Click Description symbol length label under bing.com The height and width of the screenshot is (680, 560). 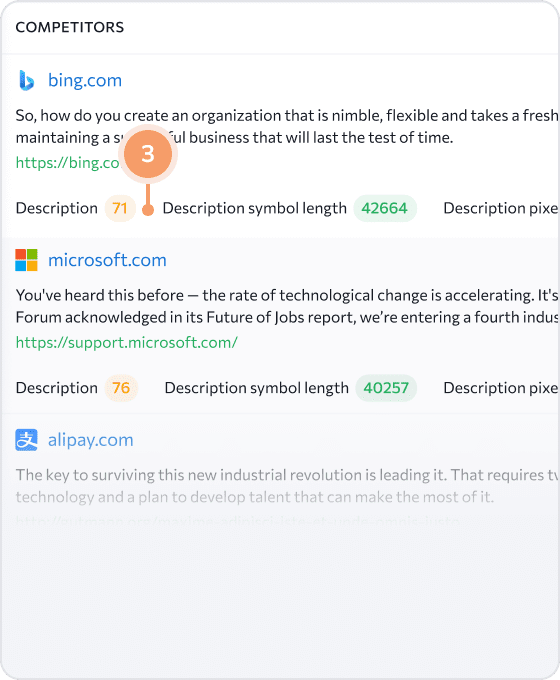click(x=255, y=208)
